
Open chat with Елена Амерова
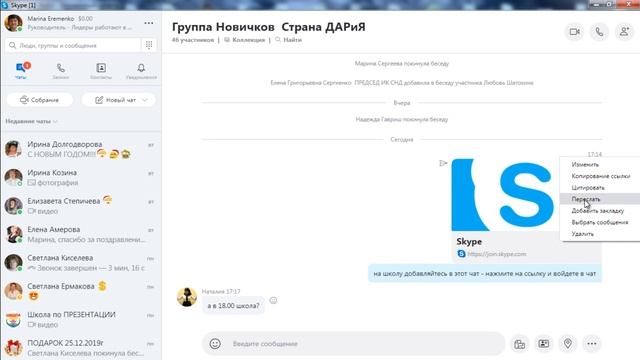pyautogui.click(x=81, y=234)
